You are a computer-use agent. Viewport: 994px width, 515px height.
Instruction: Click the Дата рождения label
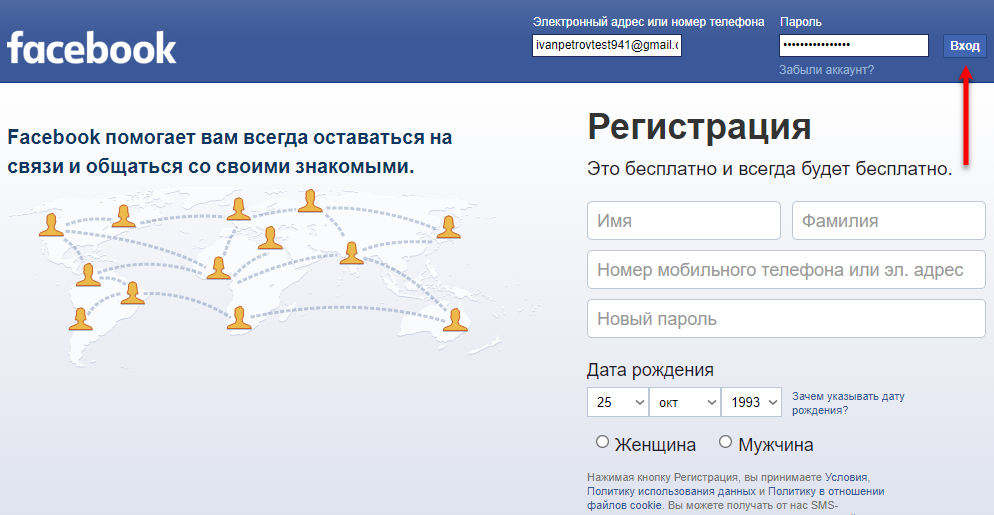pyautogui.click(x=650, y=370)
